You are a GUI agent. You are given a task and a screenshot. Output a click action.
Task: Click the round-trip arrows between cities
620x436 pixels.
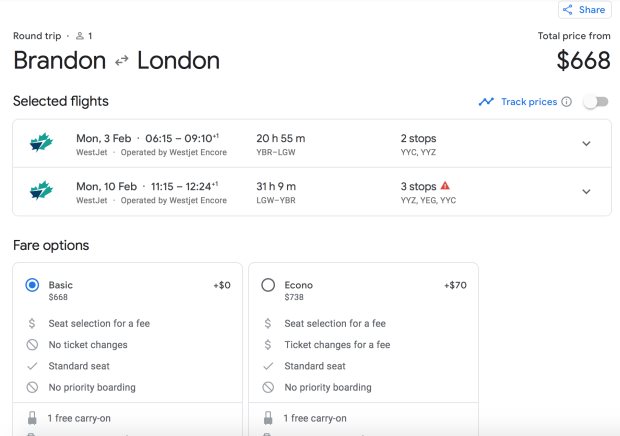pyautogui.click(x=121, y=61)
